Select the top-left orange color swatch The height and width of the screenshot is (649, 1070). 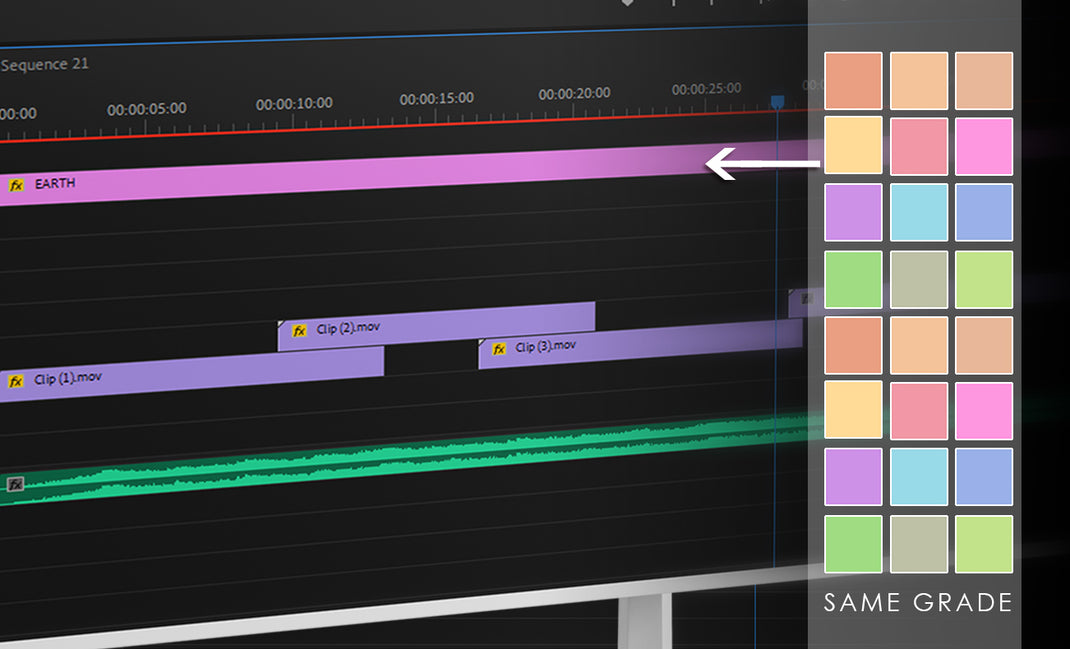point(851,80)
